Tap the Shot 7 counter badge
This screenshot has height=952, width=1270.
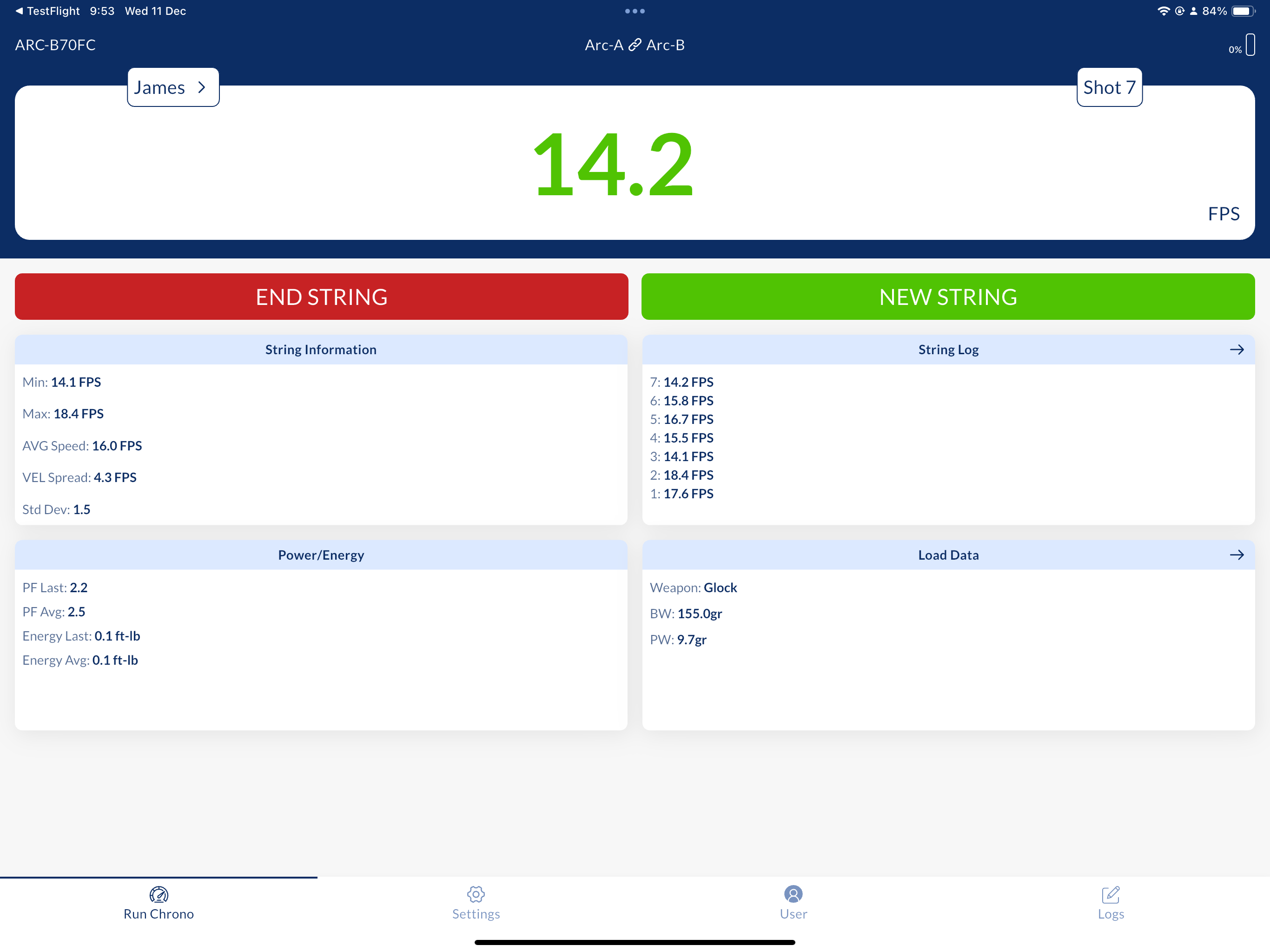pyautogui.click(x=1109, y=87)
